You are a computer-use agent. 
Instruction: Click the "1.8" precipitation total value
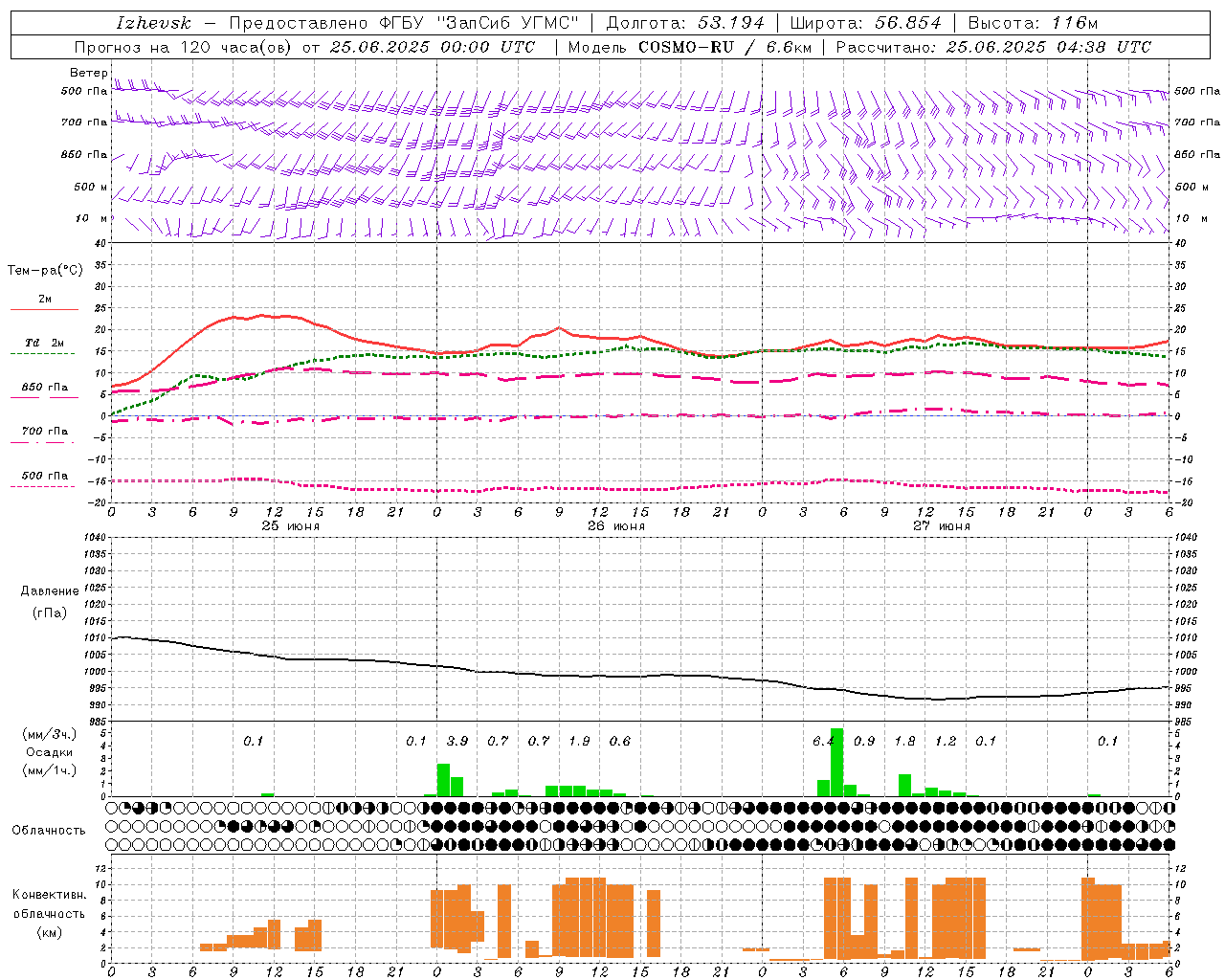point(904,742)
